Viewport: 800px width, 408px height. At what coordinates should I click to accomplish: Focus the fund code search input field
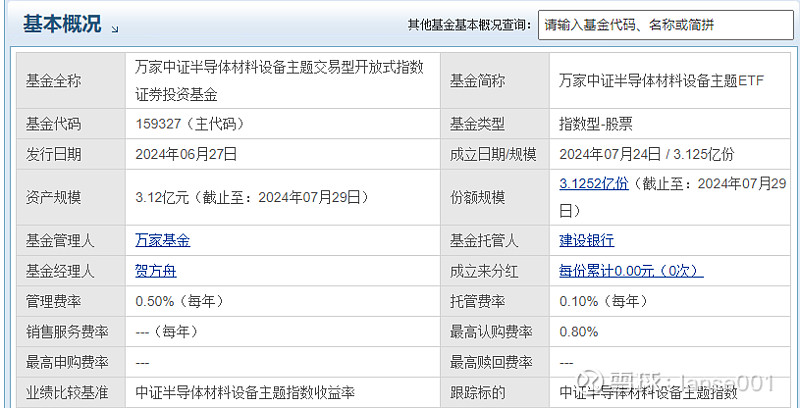coord(666,24)
